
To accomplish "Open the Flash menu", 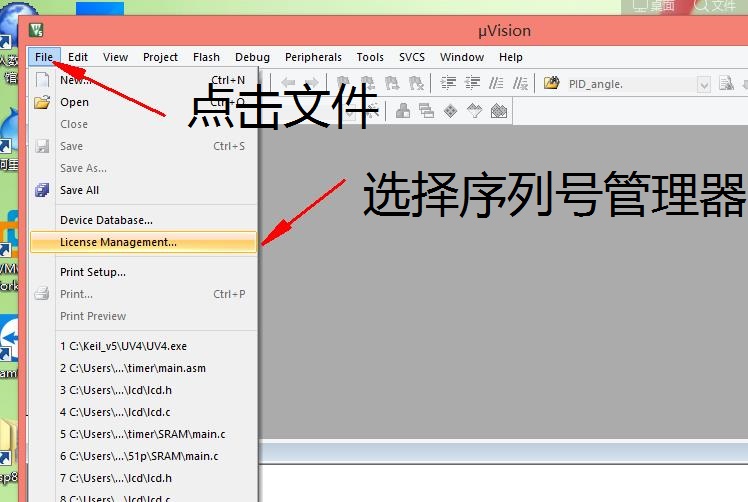I will [206, 57].
